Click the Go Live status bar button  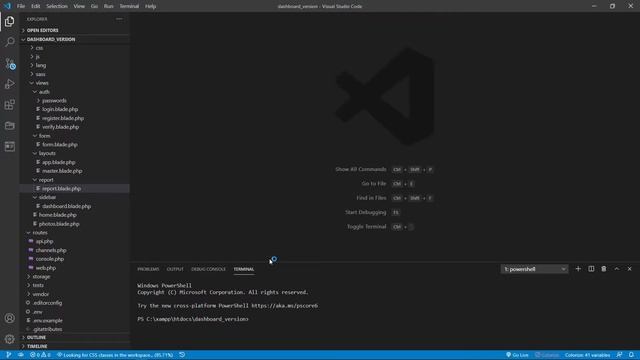517,355
